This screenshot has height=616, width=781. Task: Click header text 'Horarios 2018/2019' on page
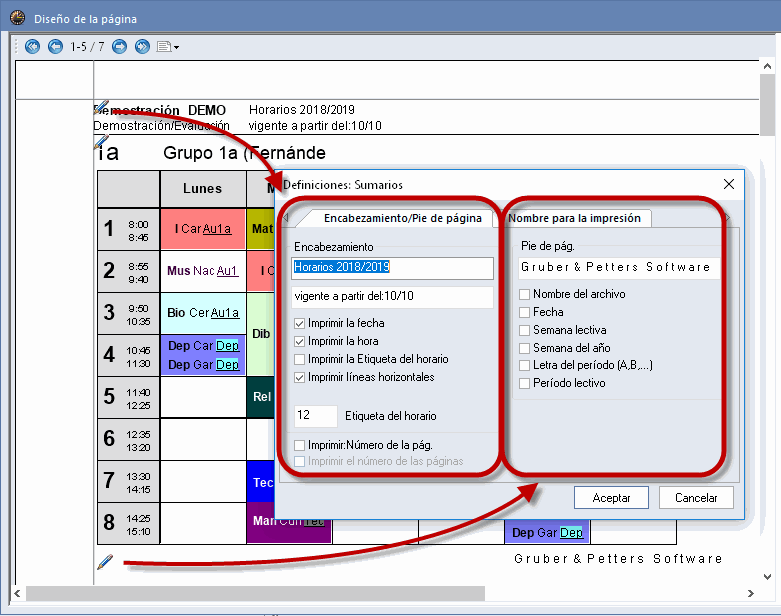coord(302,110)
